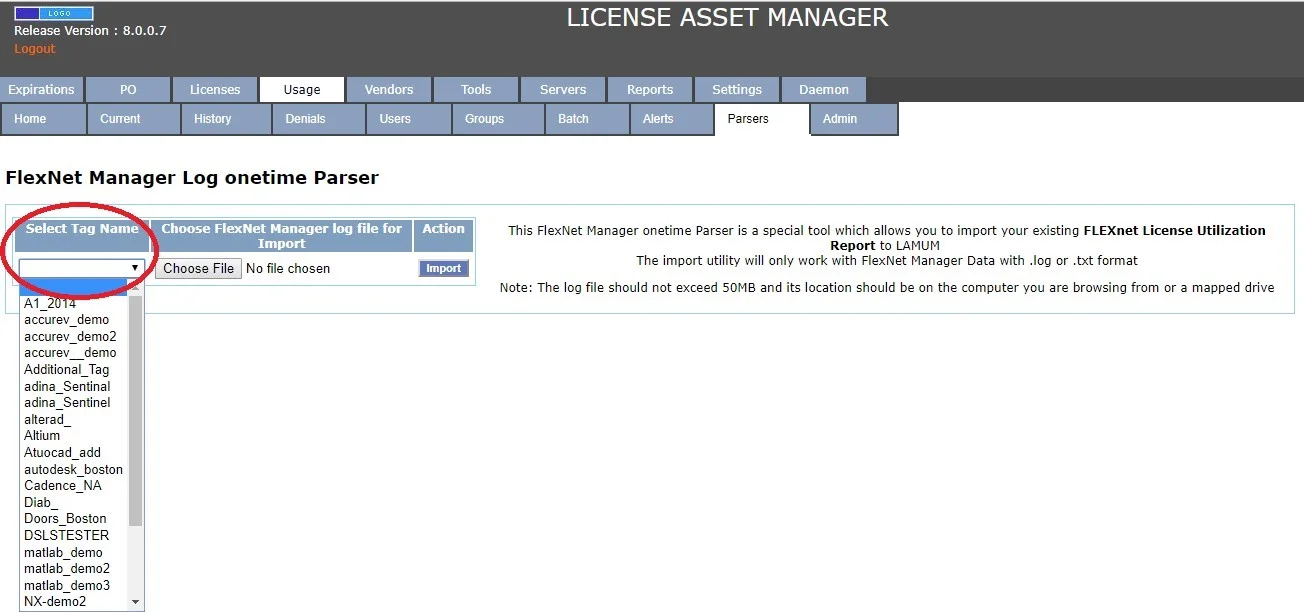
Task: Choose adina_Sentinel from the list
Action: point(75,402)
